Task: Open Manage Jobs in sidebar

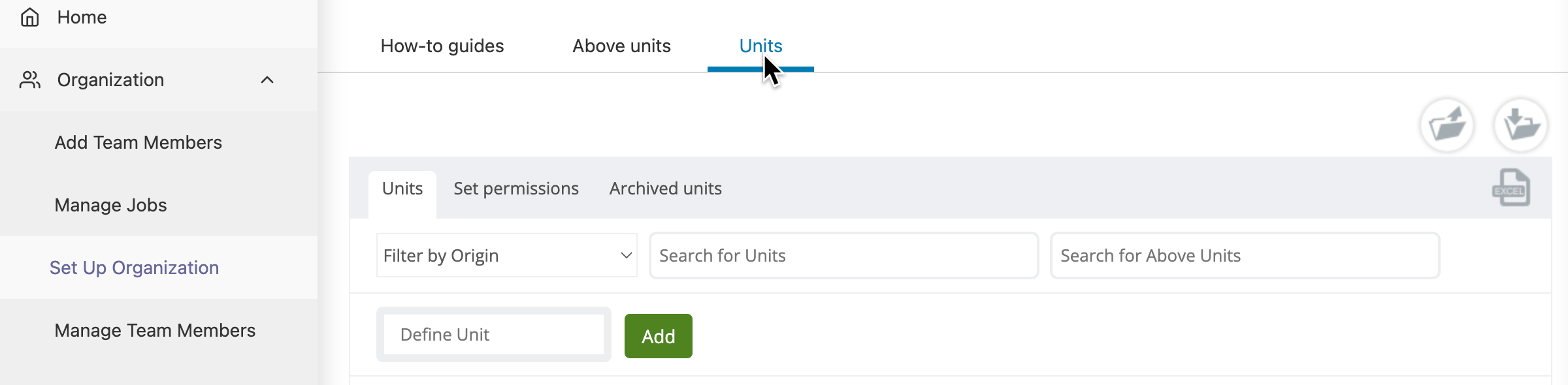Action: (111, 205)
